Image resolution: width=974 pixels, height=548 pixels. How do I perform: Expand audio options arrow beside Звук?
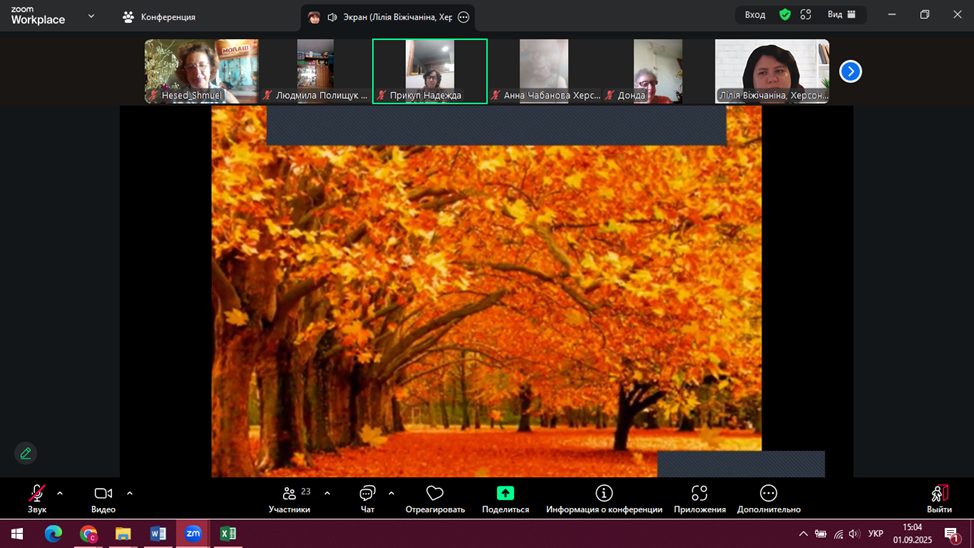pos(60,493)
